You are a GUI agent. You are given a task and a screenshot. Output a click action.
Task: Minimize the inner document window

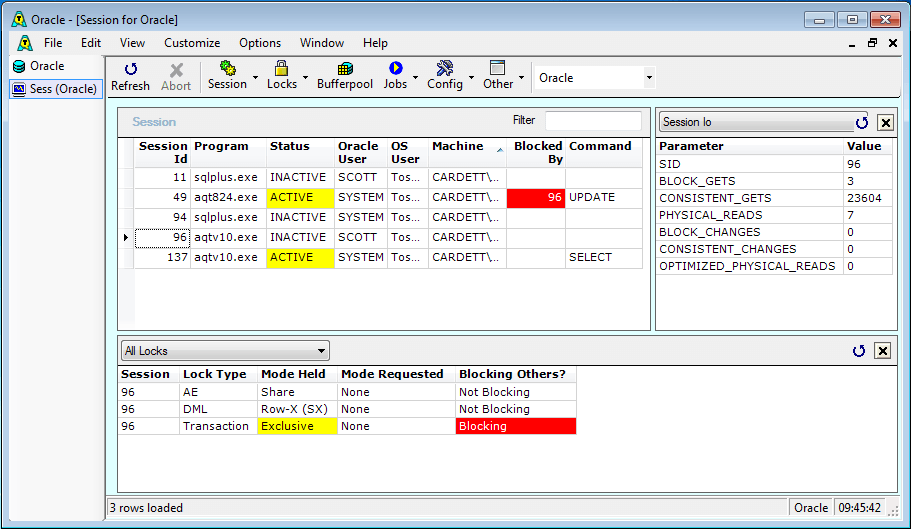pos(852,44)
